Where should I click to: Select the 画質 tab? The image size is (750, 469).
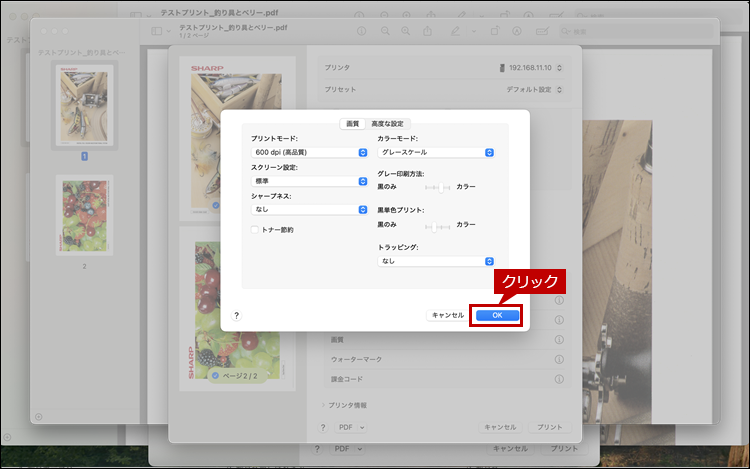pos(352,124)
